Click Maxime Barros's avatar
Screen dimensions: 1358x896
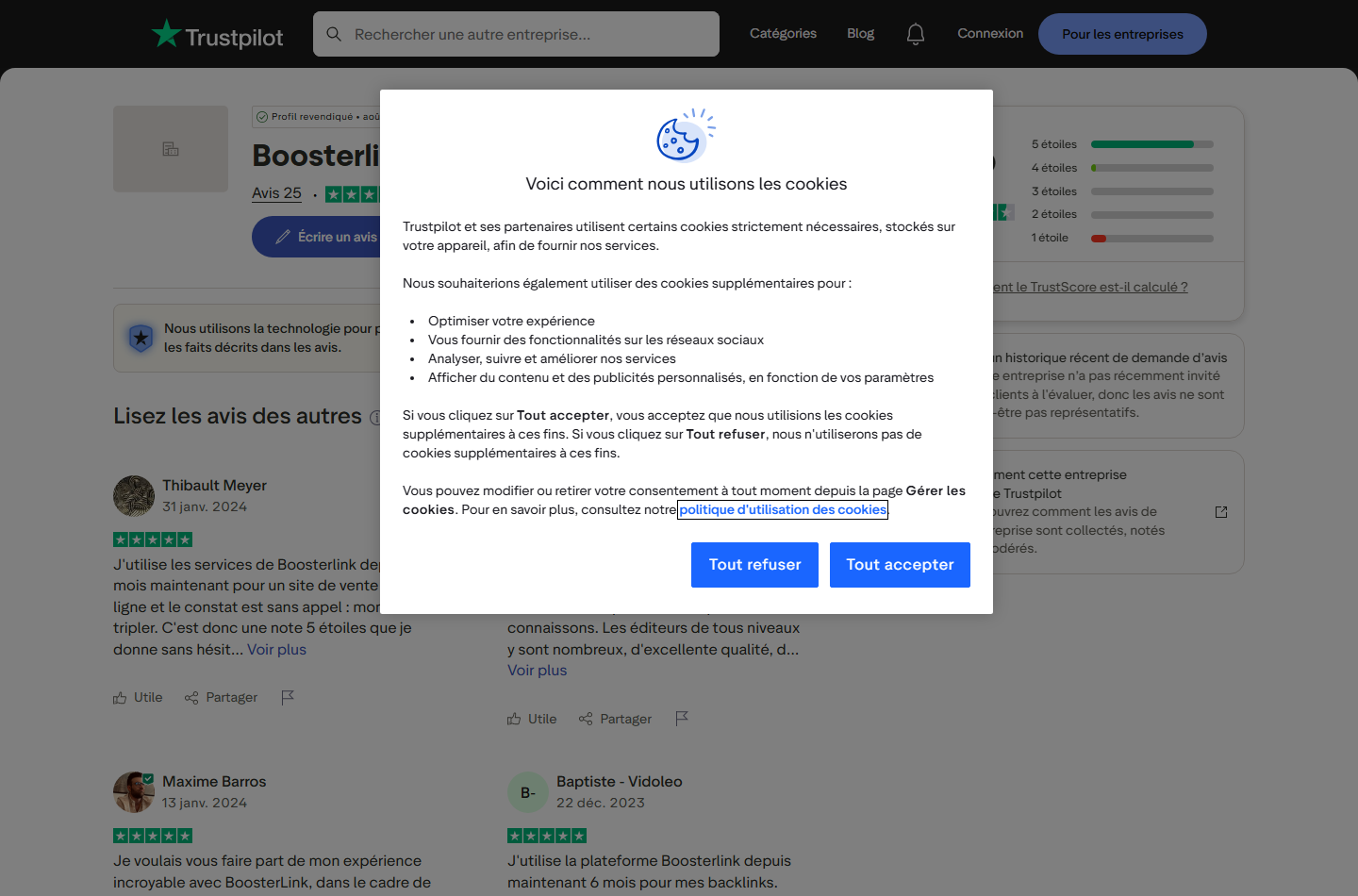click(134, 792)
